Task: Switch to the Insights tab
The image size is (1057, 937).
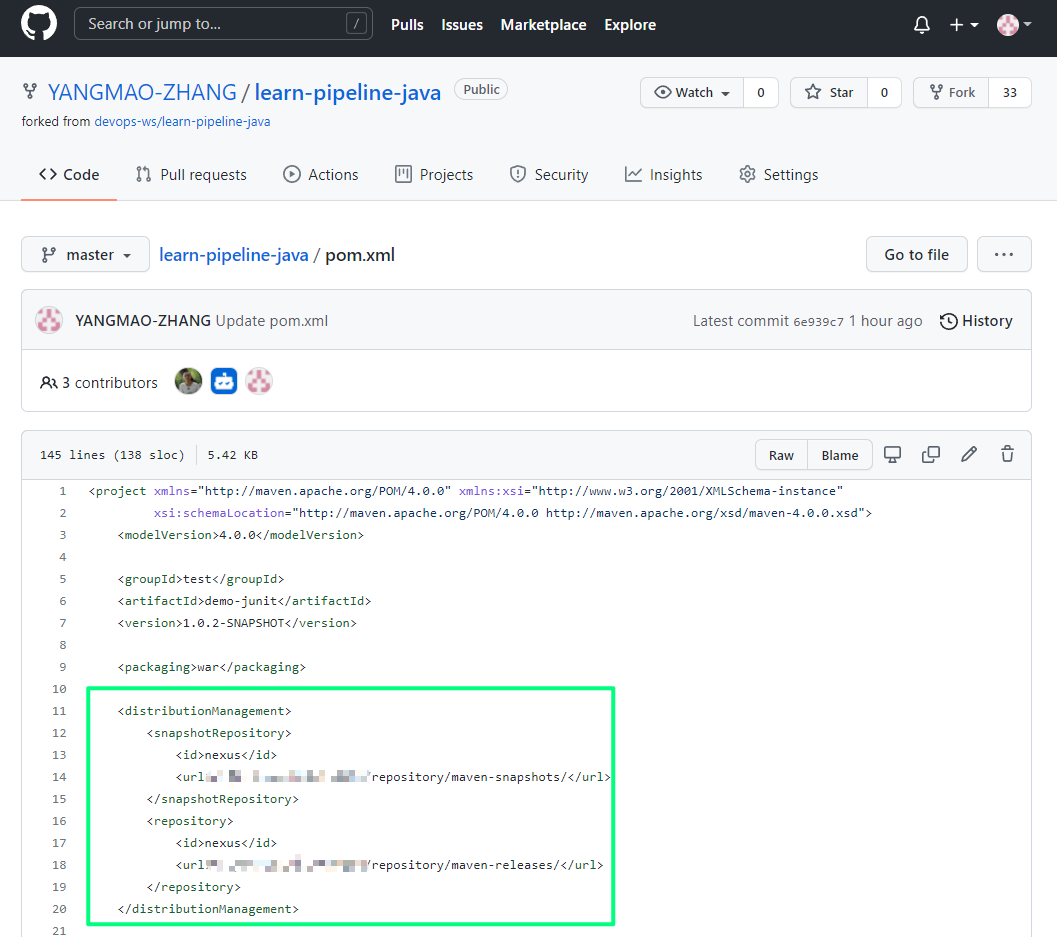Action: pyautogui.click(x=663, y=175)
